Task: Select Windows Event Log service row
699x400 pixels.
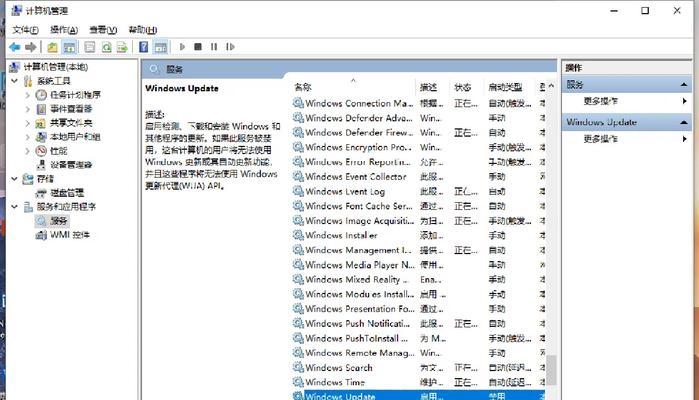Action: click(x=418, y=191)
